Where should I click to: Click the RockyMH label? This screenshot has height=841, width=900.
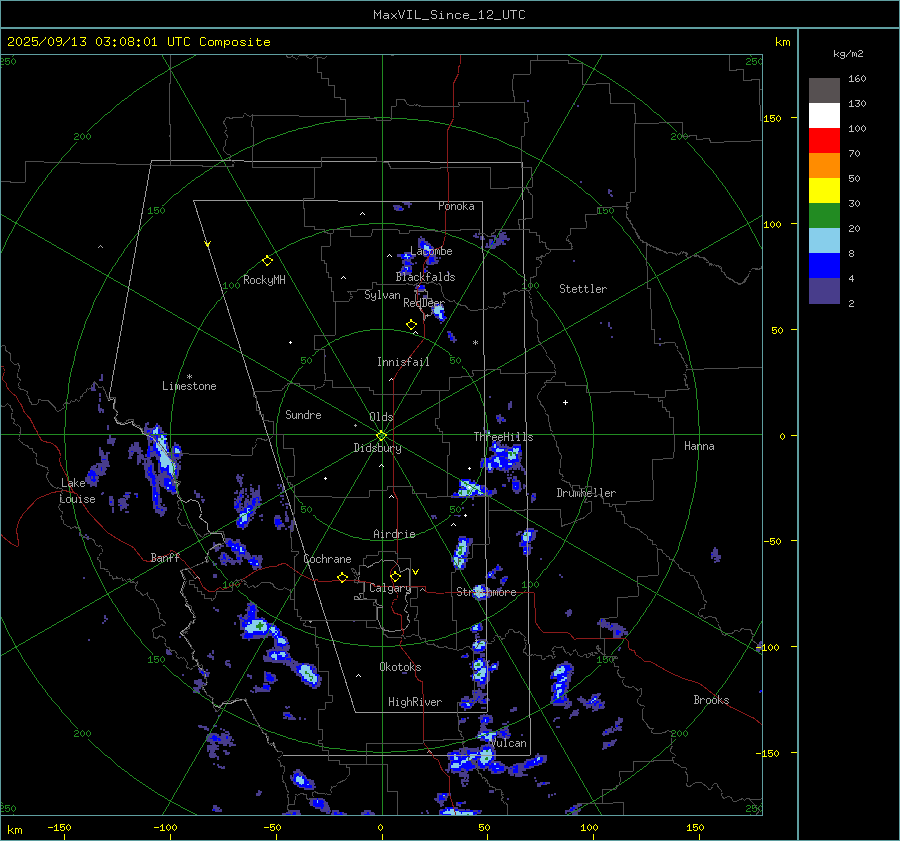264,280
